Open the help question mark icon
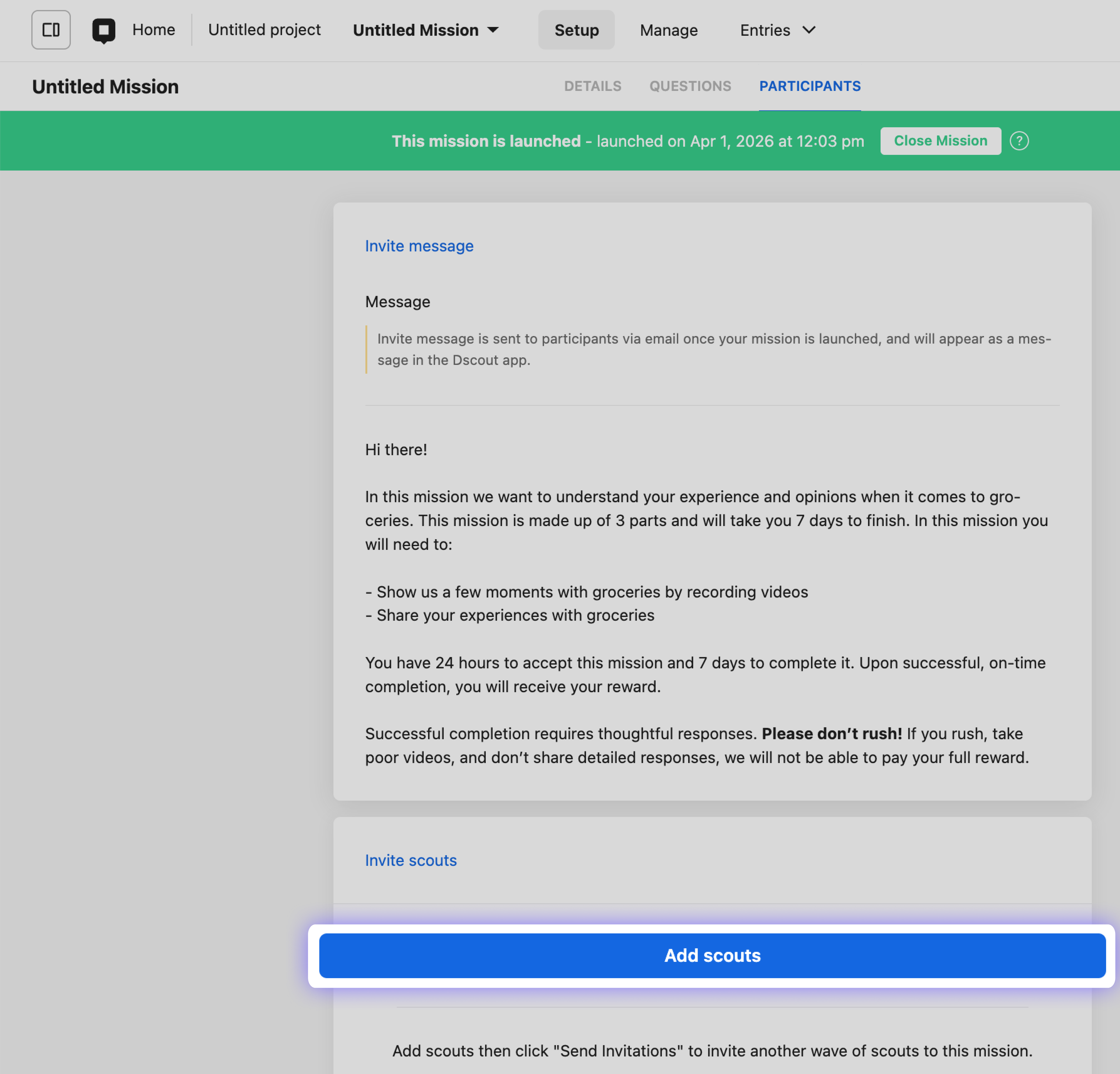This screenshot has width=1120, height=1074. 1019,141
